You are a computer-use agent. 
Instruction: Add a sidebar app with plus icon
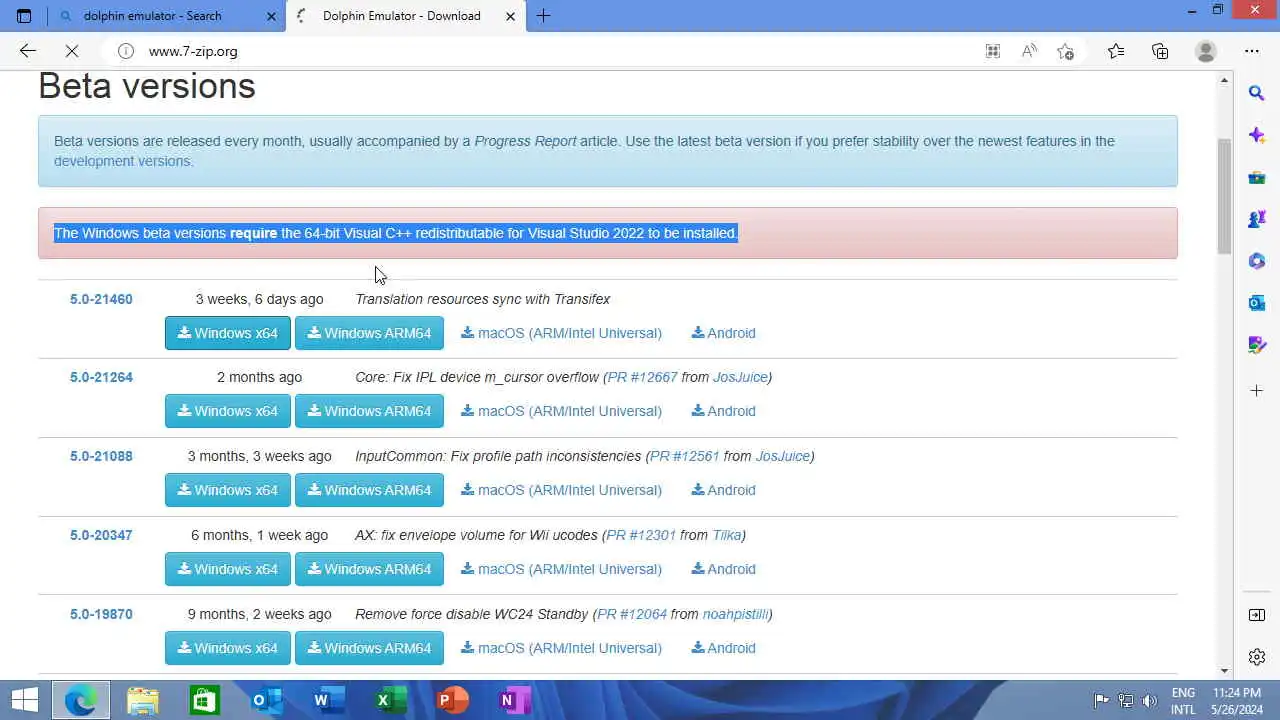[1257, 390]
